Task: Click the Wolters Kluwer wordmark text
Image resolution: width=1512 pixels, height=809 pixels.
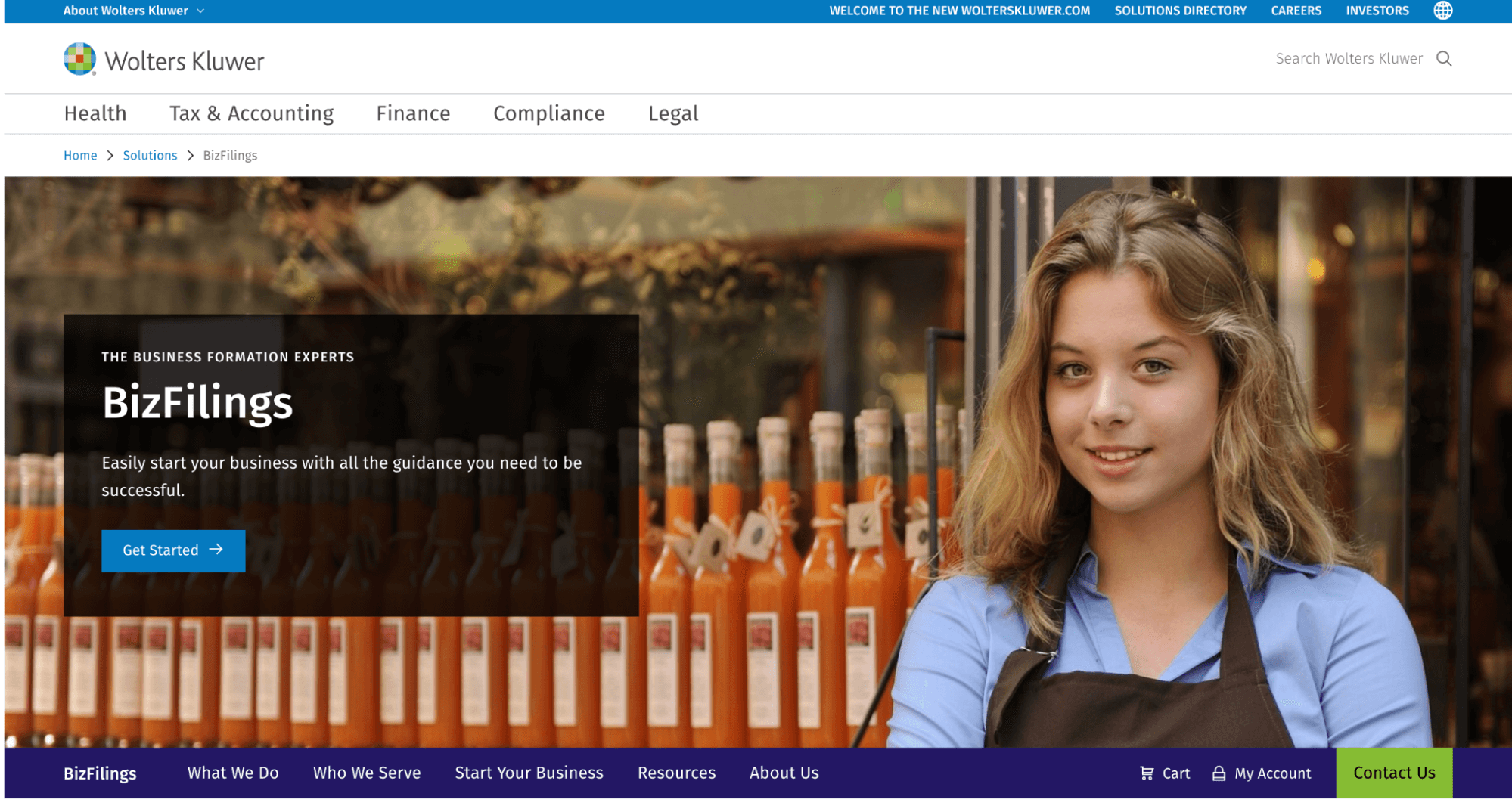Action: click(185, 61)
